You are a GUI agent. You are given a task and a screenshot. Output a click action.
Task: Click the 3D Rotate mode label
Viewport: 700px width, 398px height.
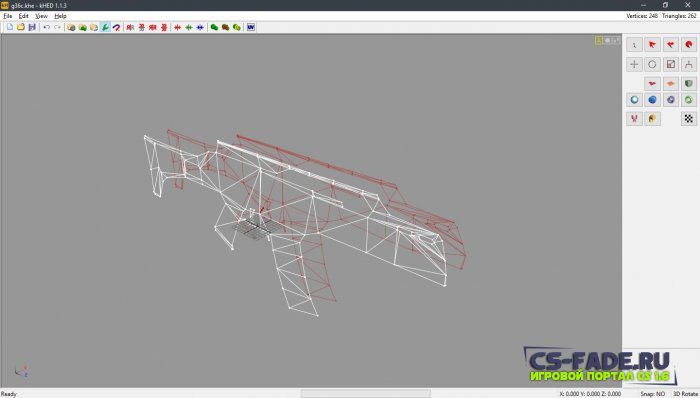click(685, 394)
